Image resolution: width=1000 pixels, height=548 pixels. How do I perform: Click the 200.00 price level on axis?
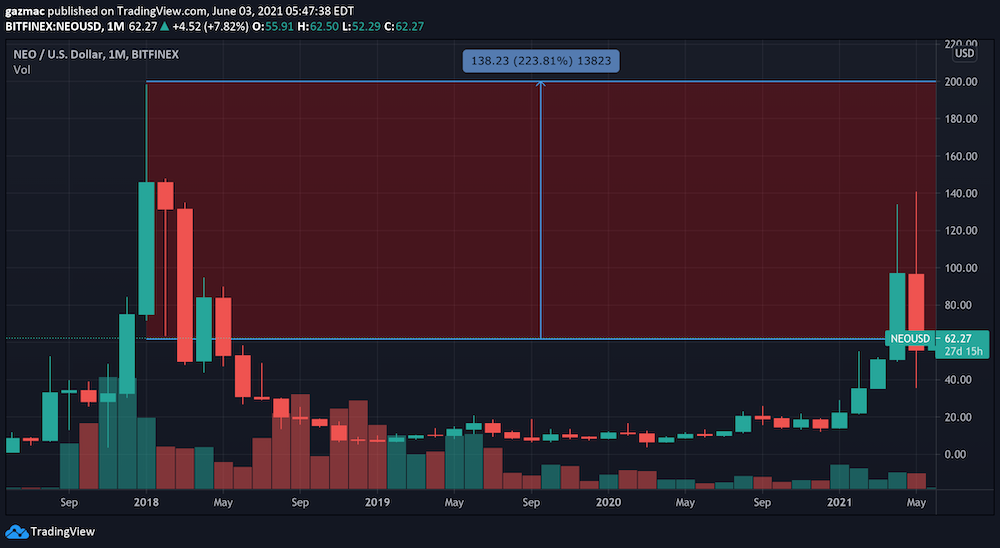961,81
